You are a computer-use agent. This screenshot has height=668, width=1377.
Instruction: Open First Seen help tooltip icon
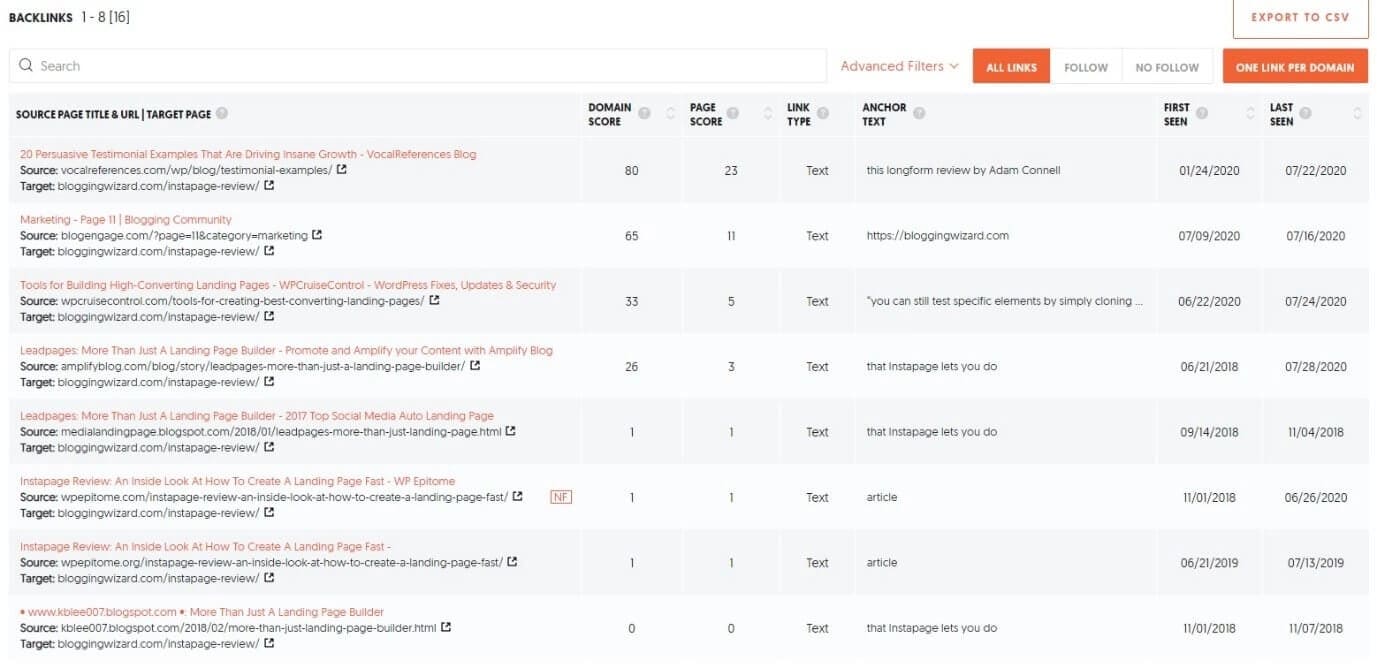(1202, 113)
